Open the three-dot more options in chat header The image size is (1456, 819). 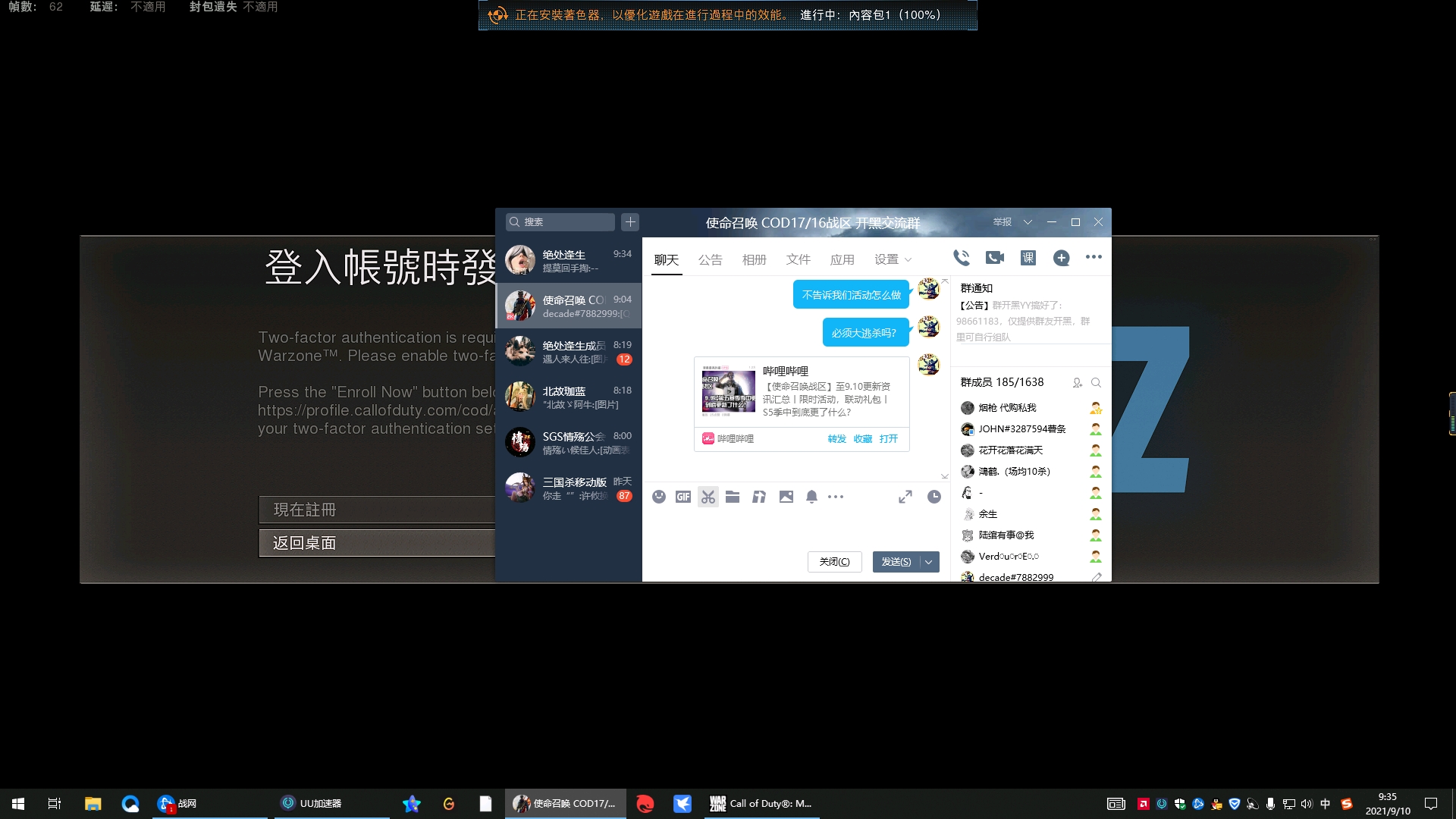click(x=1094, y=257)
